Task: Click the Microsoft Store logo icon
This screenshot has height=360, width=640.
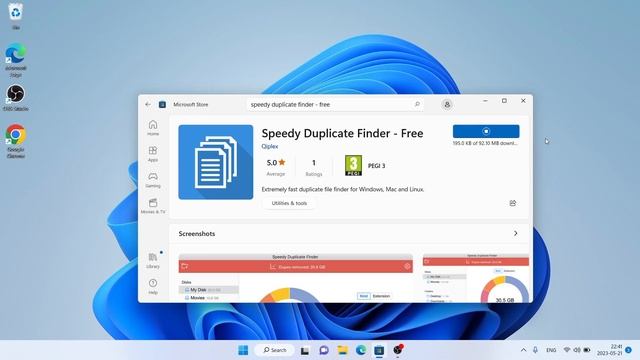Action: (x=162, y=104)
